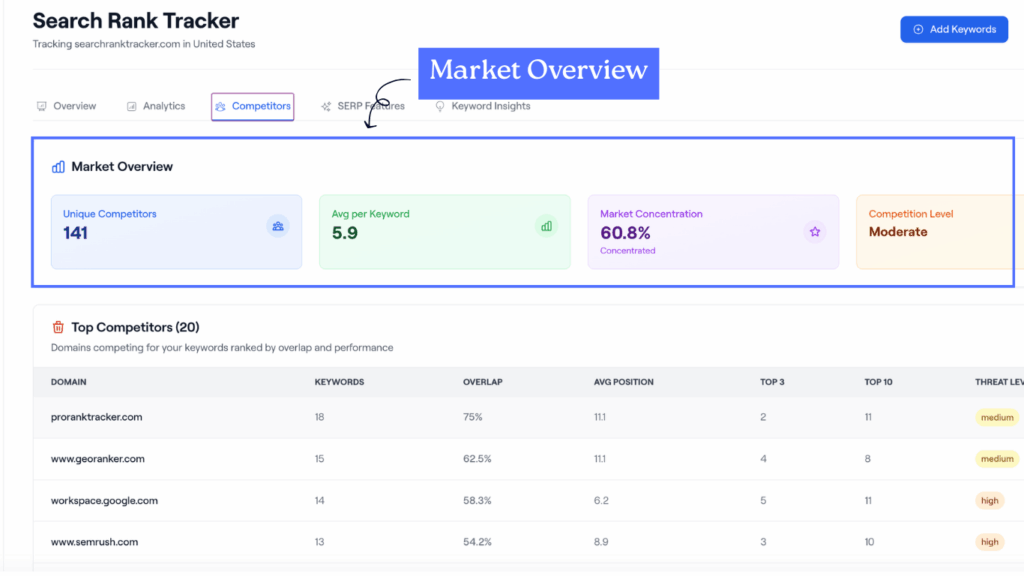Viewport: 1024px width, 576px height.
Task: Click the Market Overview bar chart icon
Action: pos(58,167)
